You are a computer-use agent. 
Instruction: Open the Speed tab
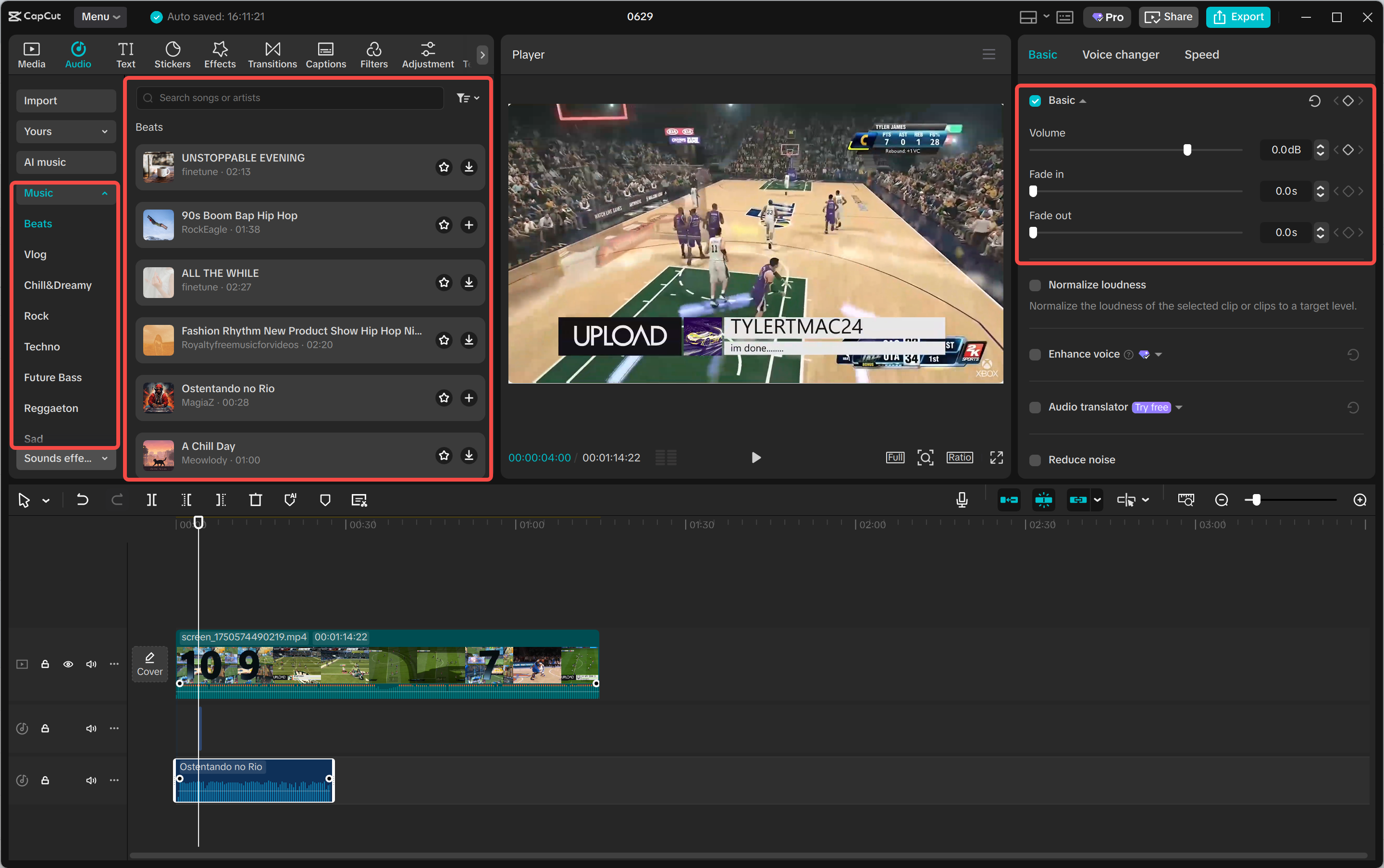point(1201,54)
